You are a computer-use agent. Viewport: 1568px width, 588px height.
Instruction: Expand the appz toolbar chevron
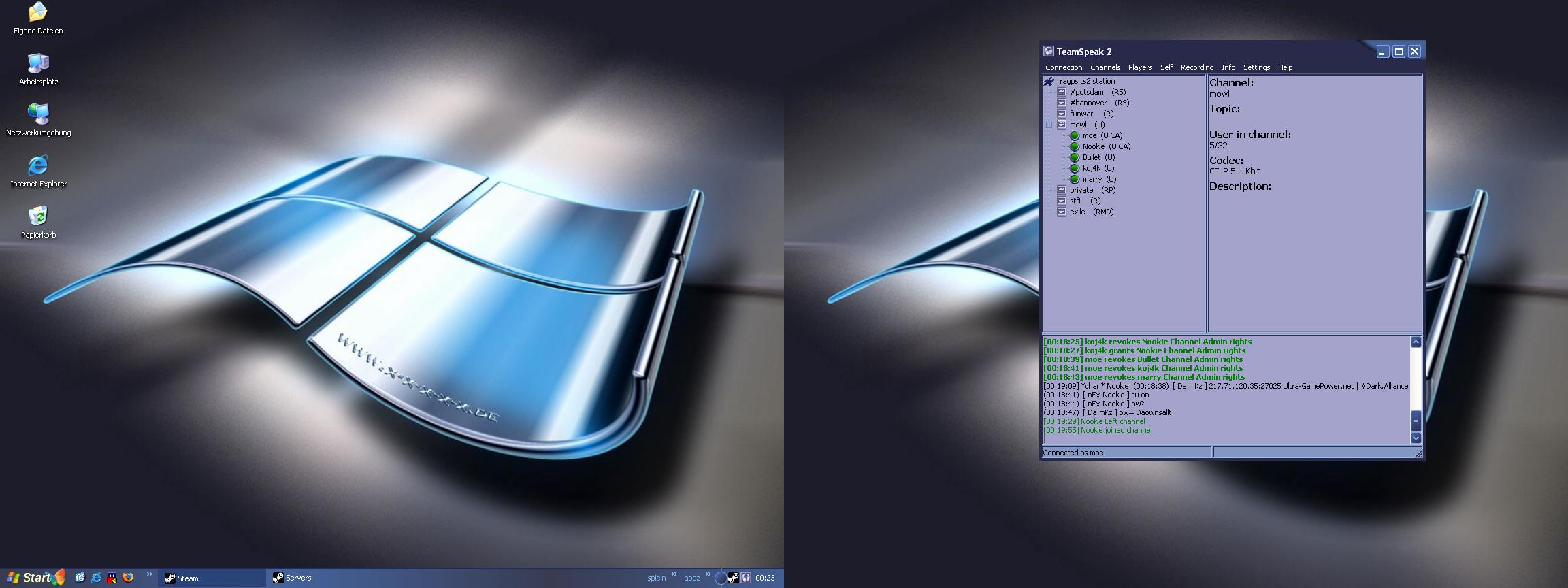tap(708, 575)
